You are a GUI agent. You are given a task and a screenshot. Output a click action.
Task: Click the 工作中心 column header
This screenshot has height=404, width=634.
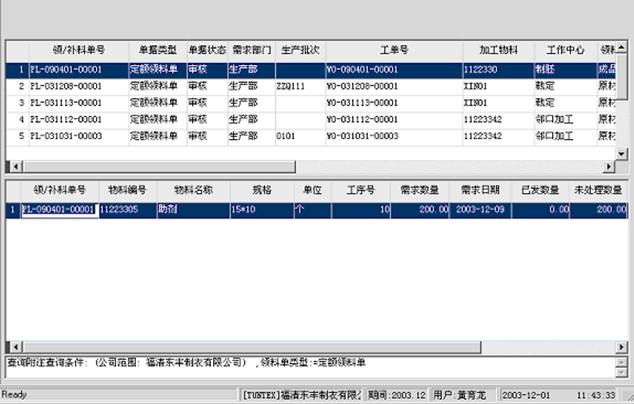pos(564,49)
